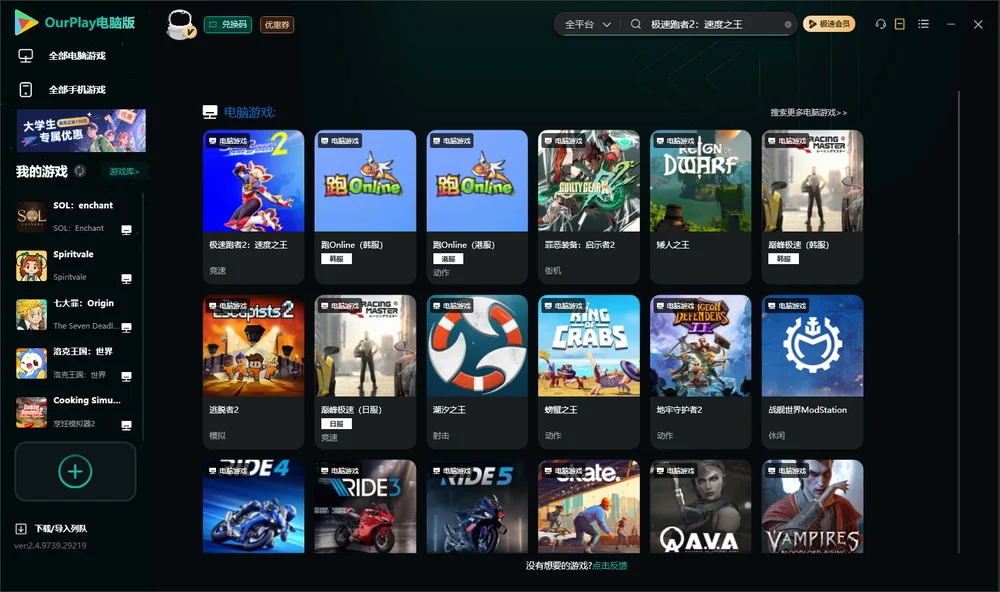Click the PC icon on the 洛克王国: 世界 row
Viewport: 1000px width, 592px height.
pos(126,376)
